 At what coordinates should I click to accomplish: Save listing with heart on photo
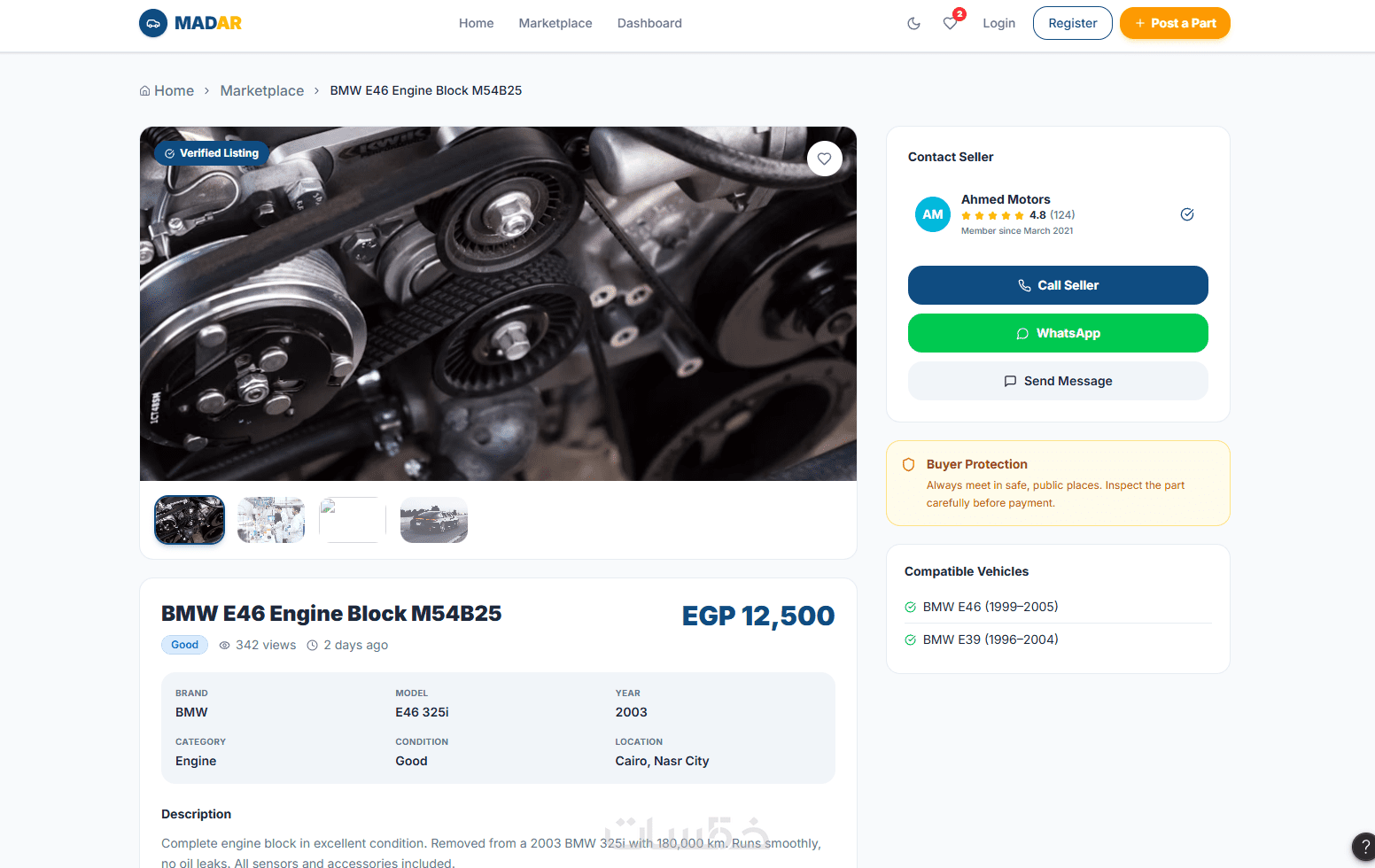pos(824,159)
